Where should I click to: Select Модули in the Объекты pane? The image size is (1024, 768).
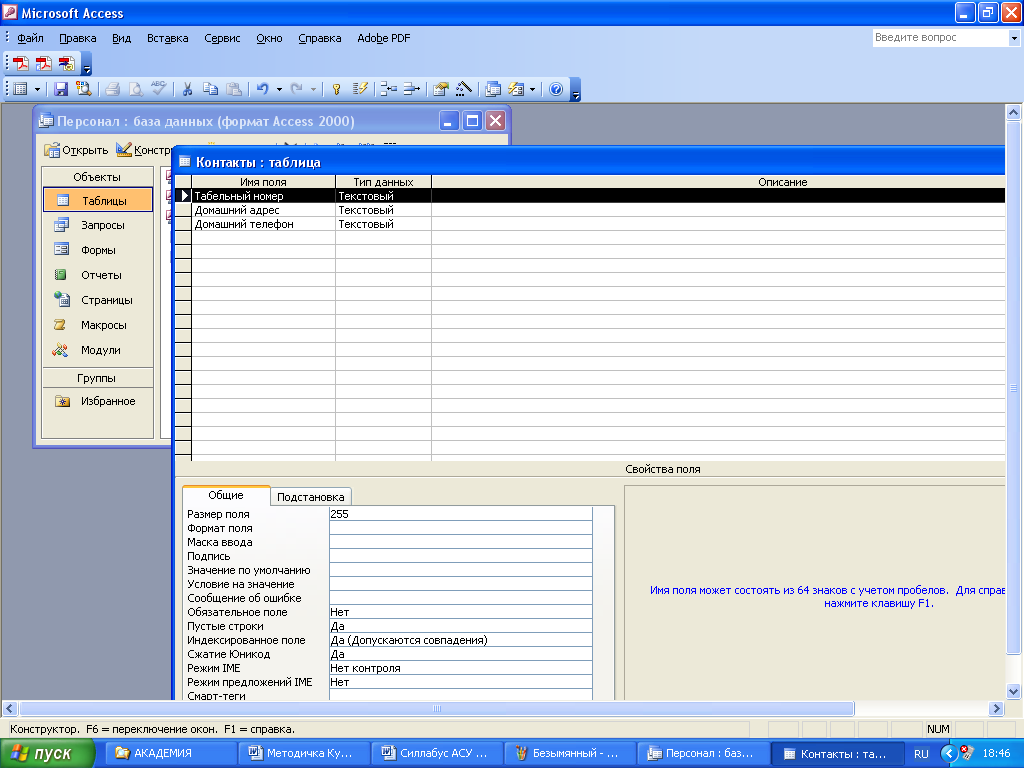[x=98, y=350]
